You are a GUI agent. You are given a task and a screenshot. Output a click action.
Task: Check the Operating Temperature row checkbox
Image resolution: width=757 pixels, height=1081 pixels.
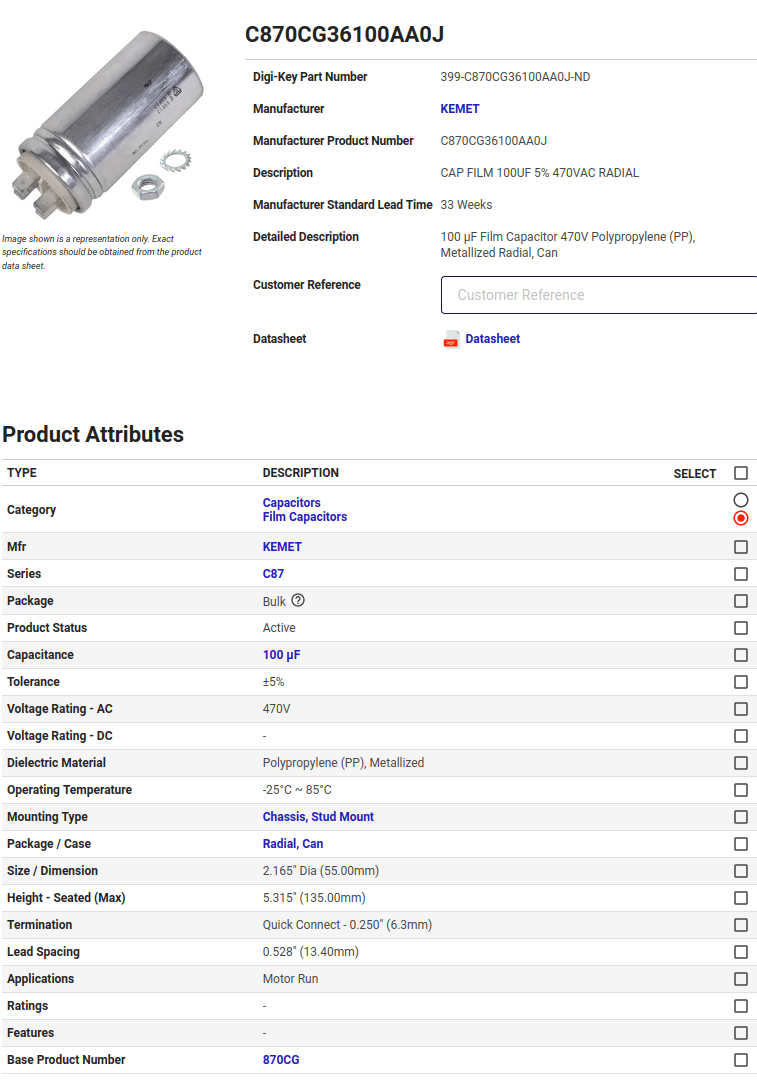pos(741,790)
